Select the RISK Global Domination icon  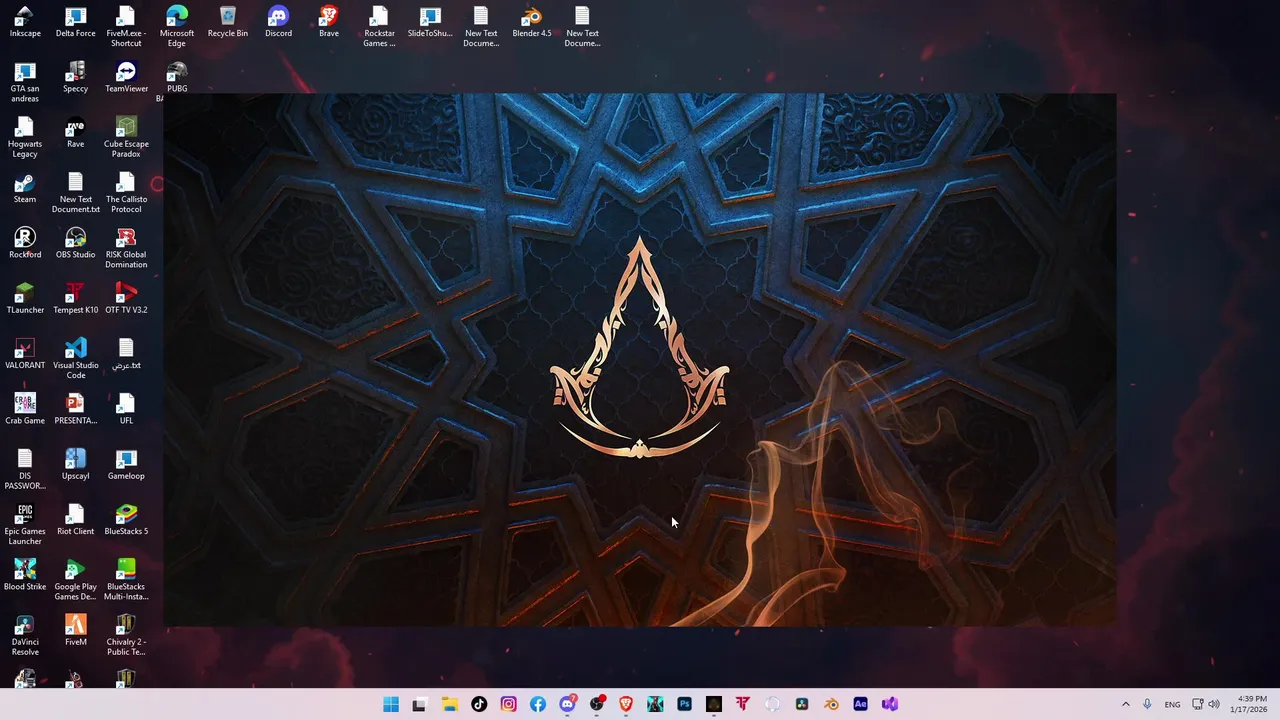click(x=126, y=248)
